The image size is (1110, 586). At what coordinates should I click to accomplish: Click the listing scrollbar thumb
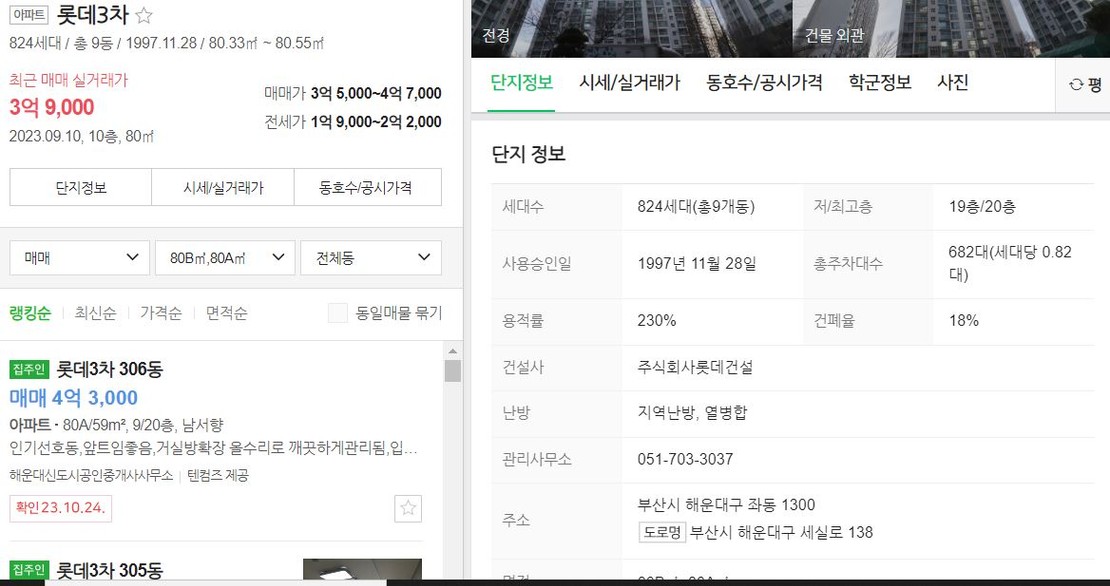click(x=452, y=371)
